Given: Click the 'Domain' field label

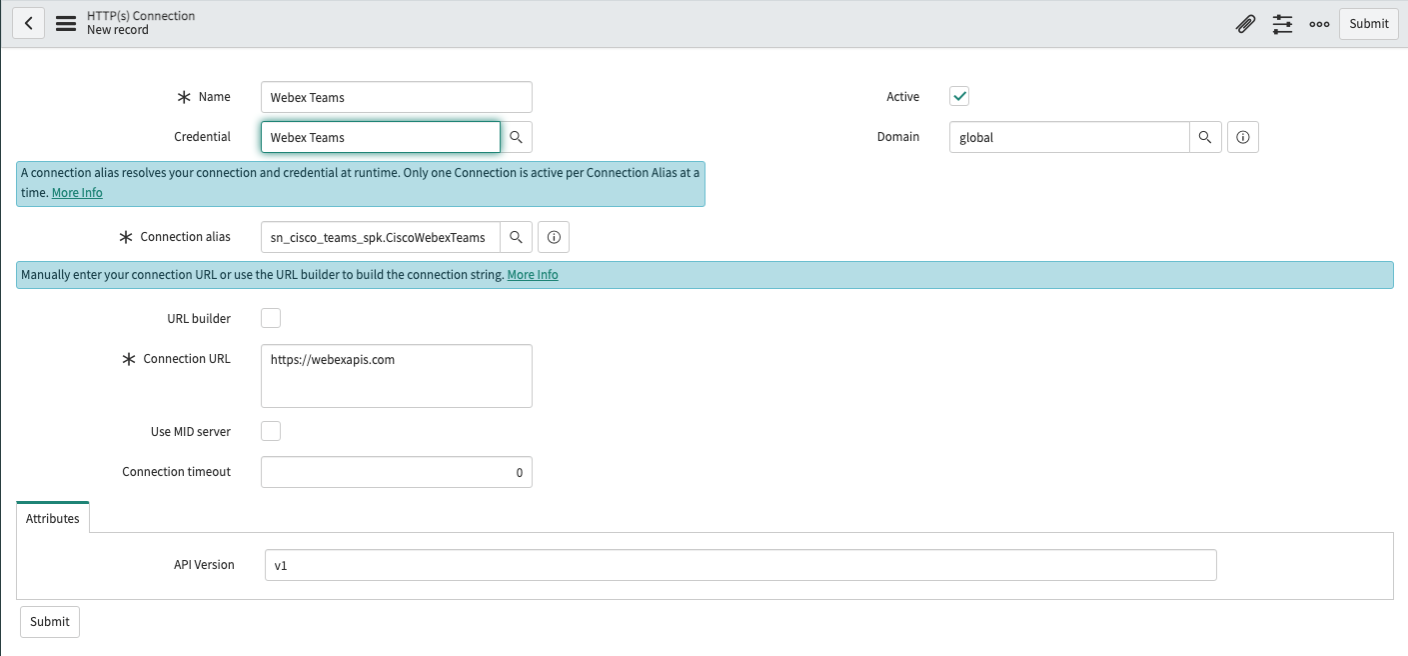Looking at the screenshot, I should coord(898,137).
